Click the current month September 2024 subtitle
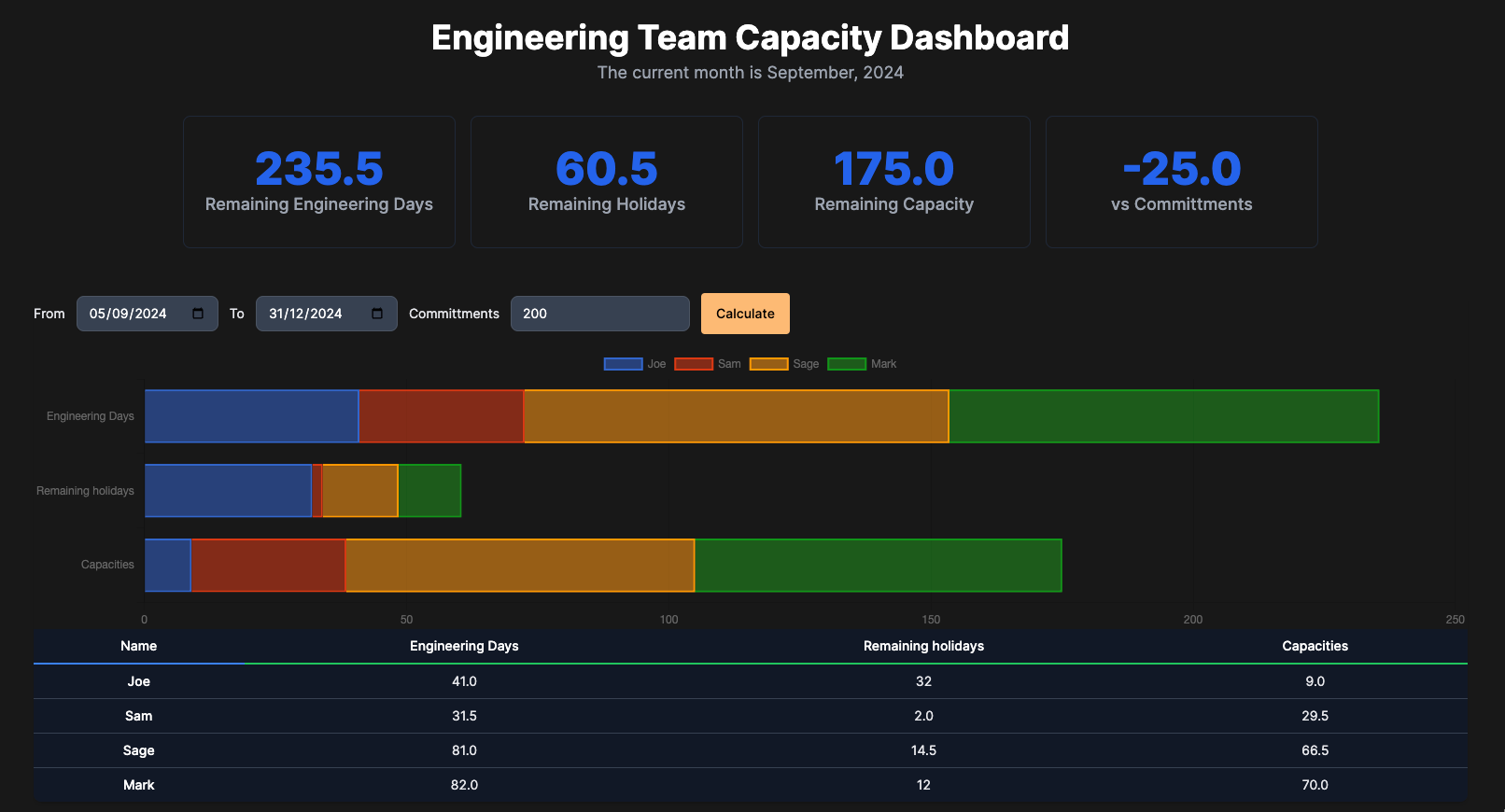The height and width of the screenshot is (812, 1505). click(x=751, y=73)
